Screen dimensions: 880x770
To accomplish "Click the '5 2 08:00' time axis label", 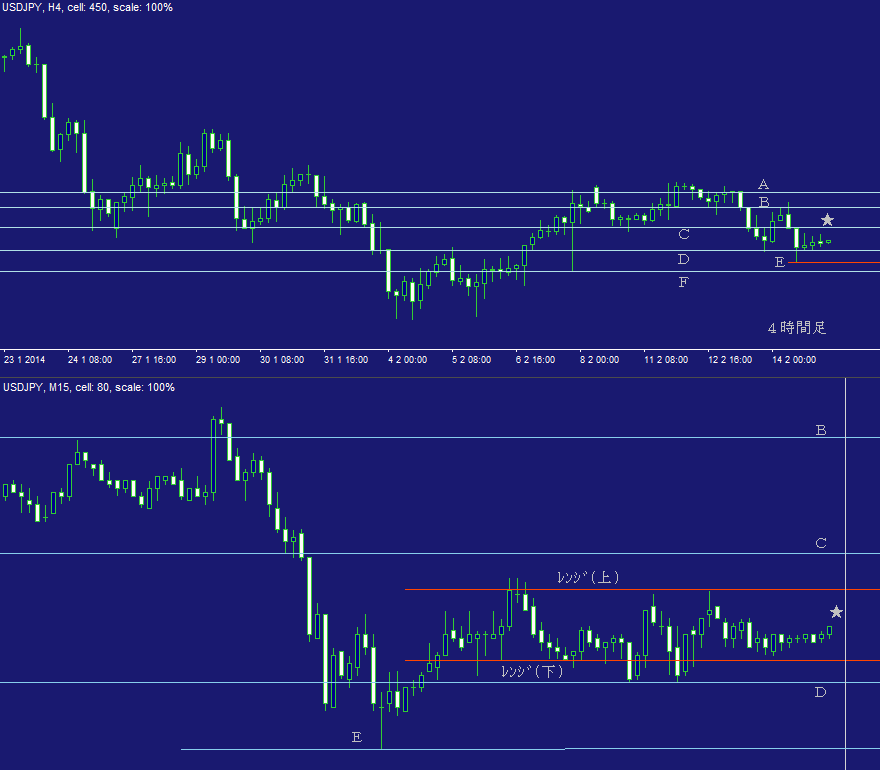I will 471,360.
